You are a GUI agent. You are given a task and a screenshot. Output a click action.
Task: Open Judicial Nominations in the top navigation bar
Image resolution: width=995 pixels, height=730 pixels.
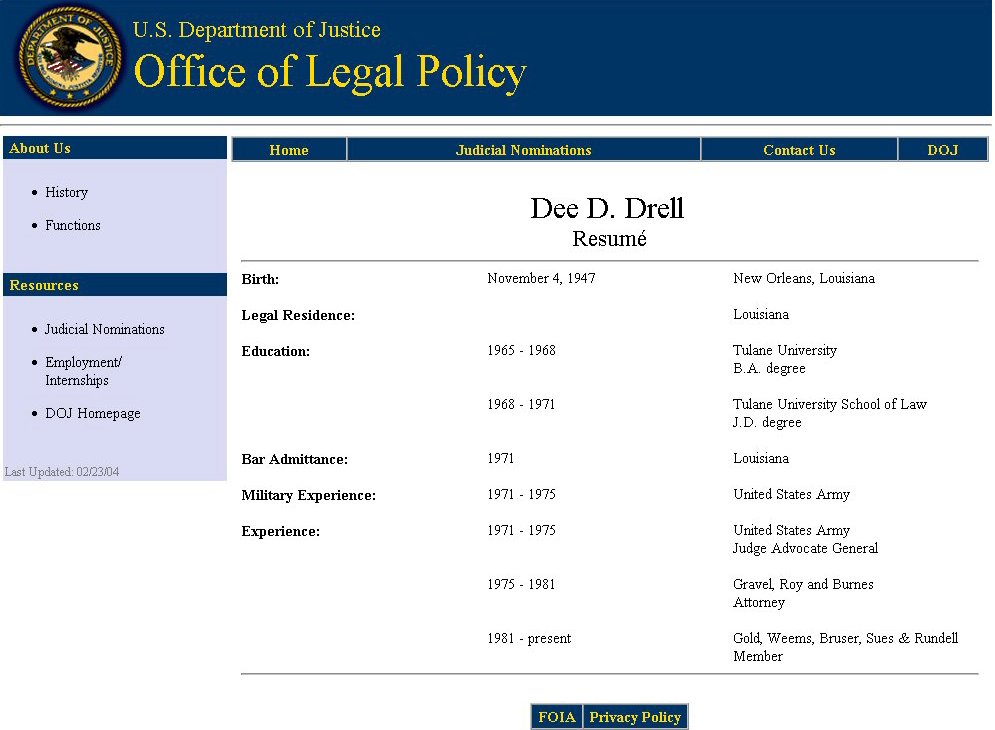tap(524, 150)
